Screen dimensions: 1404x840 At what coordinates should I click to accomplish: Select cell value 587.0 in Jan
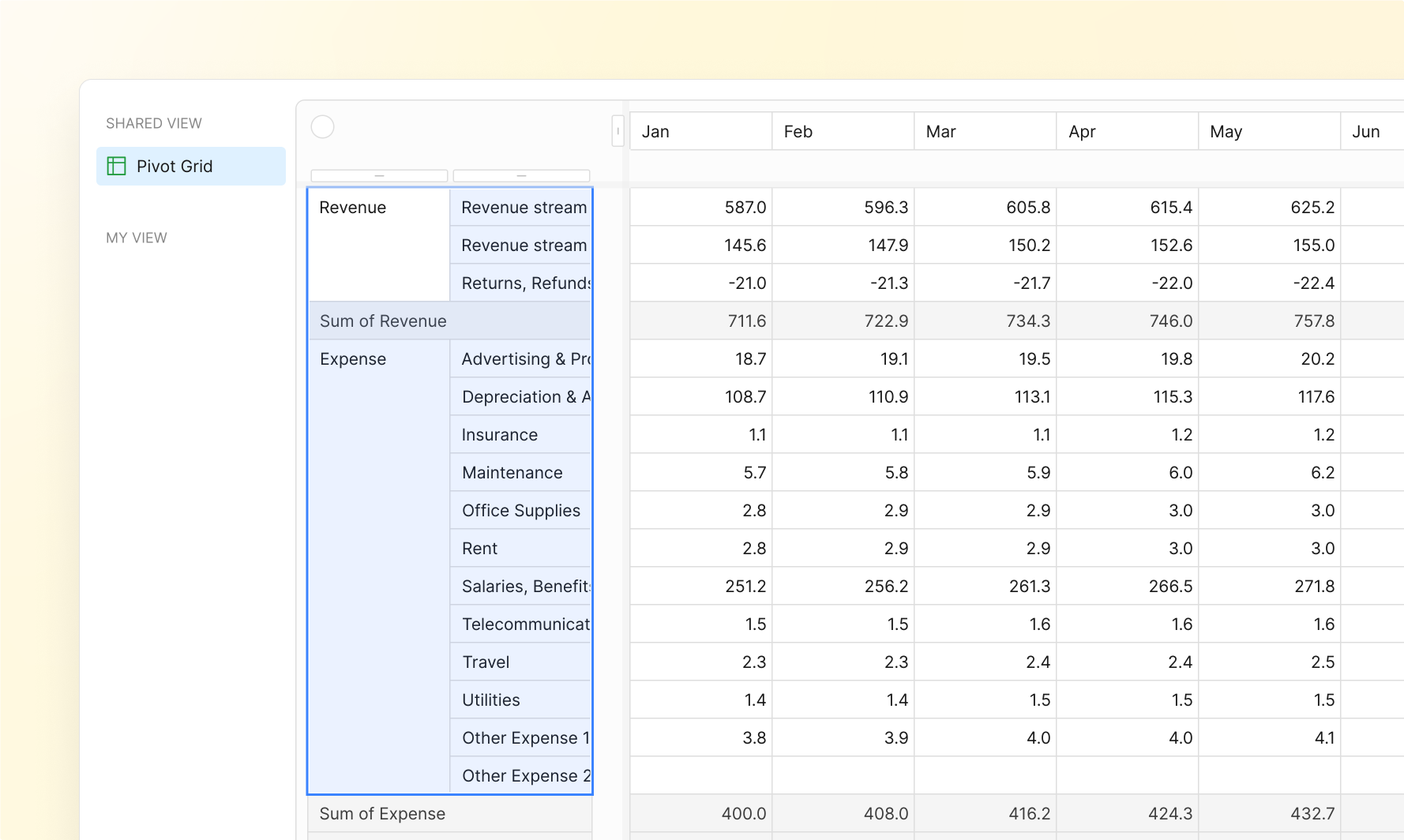(x=700, y=207)
